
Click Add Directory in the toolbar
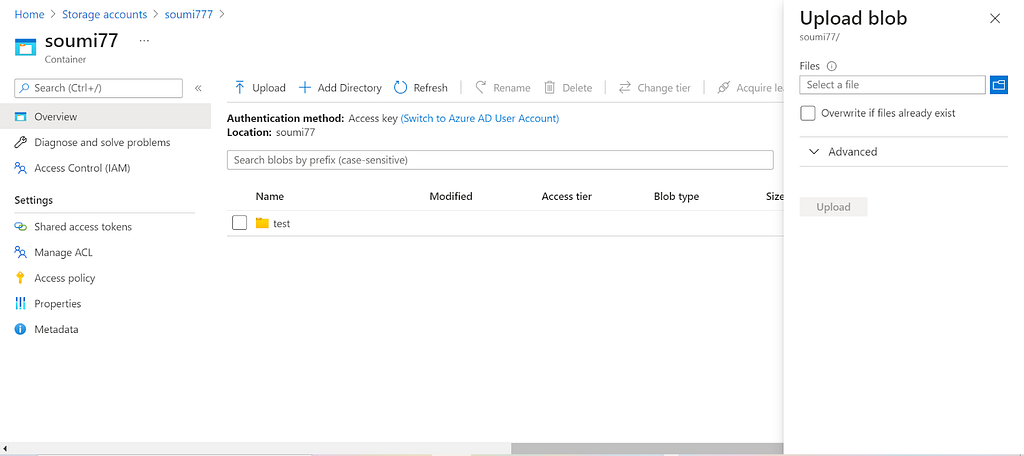(x=340, y=88)
